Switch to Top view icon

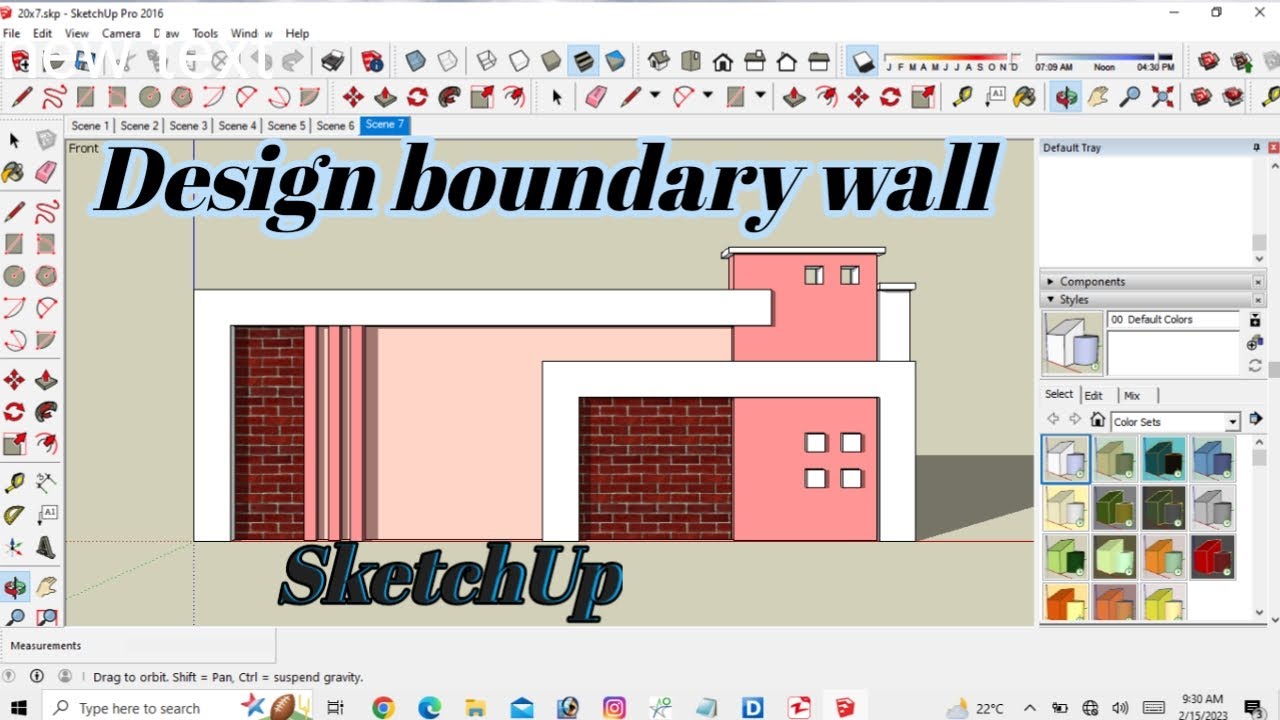691,61
